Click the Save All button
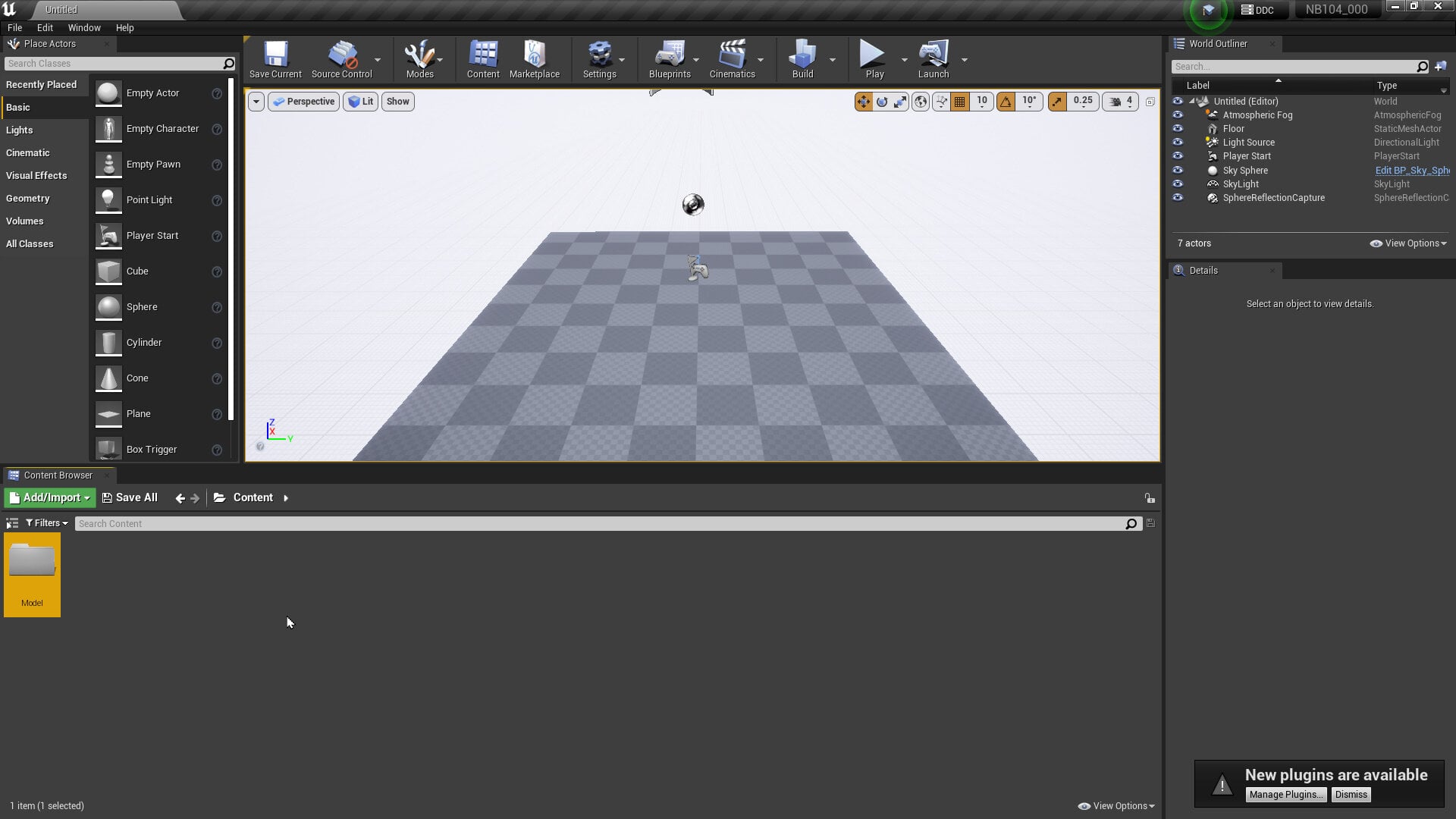 tap(130, 498)
